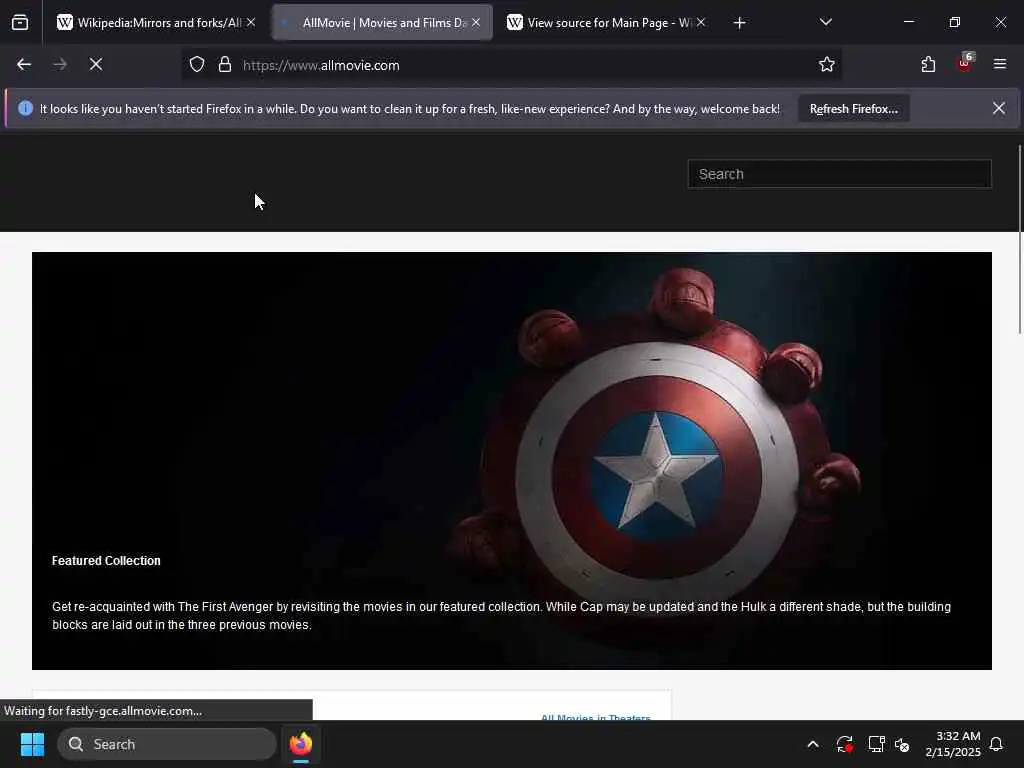Click the page vertical scrollbar
Viewport: 1024px width, 768px height.
pyautogui.click(x=1019, y=239)
